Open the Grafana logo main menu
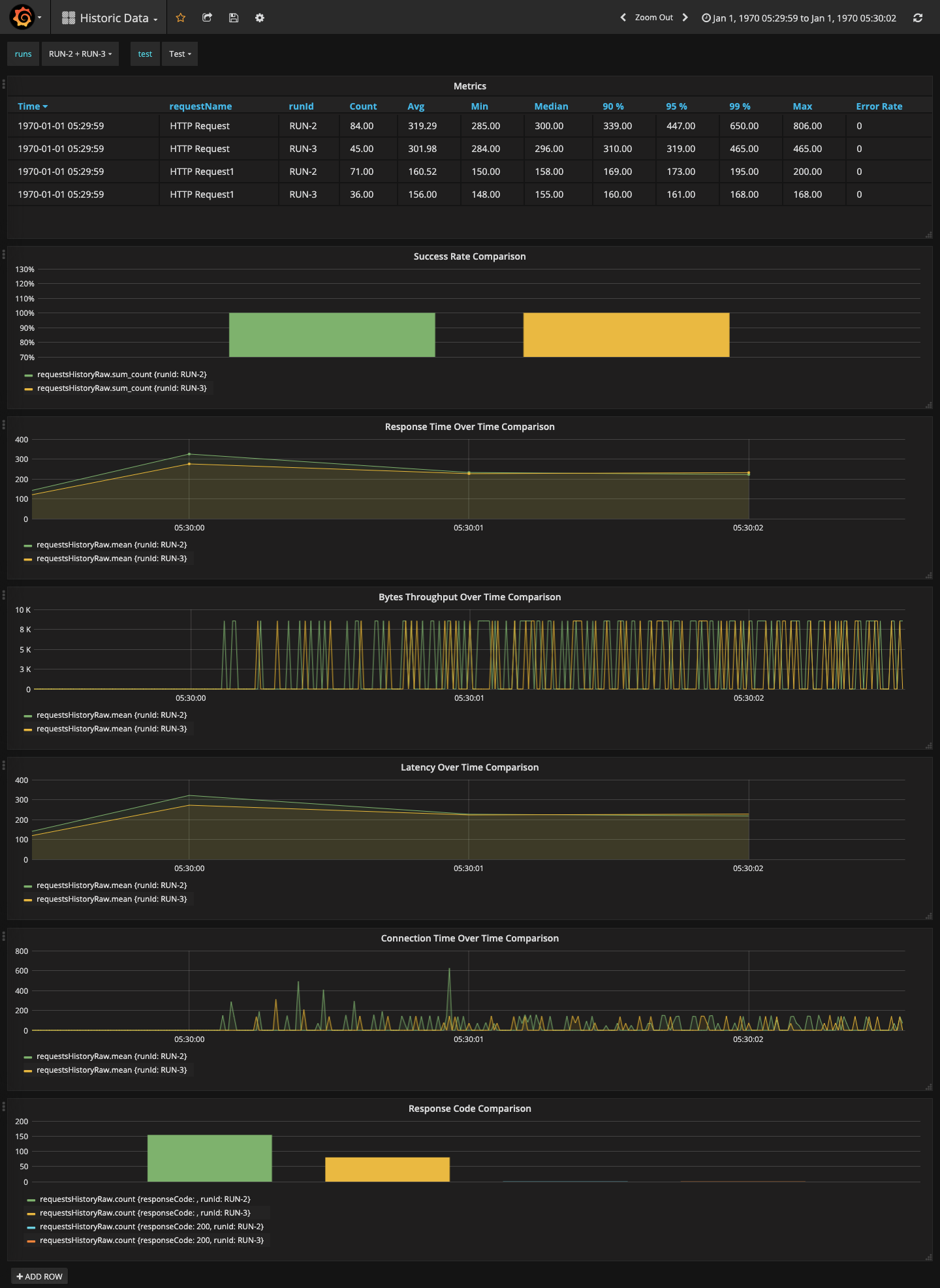Viewport: 940px width, 1288px height. (x=25, y=18)
